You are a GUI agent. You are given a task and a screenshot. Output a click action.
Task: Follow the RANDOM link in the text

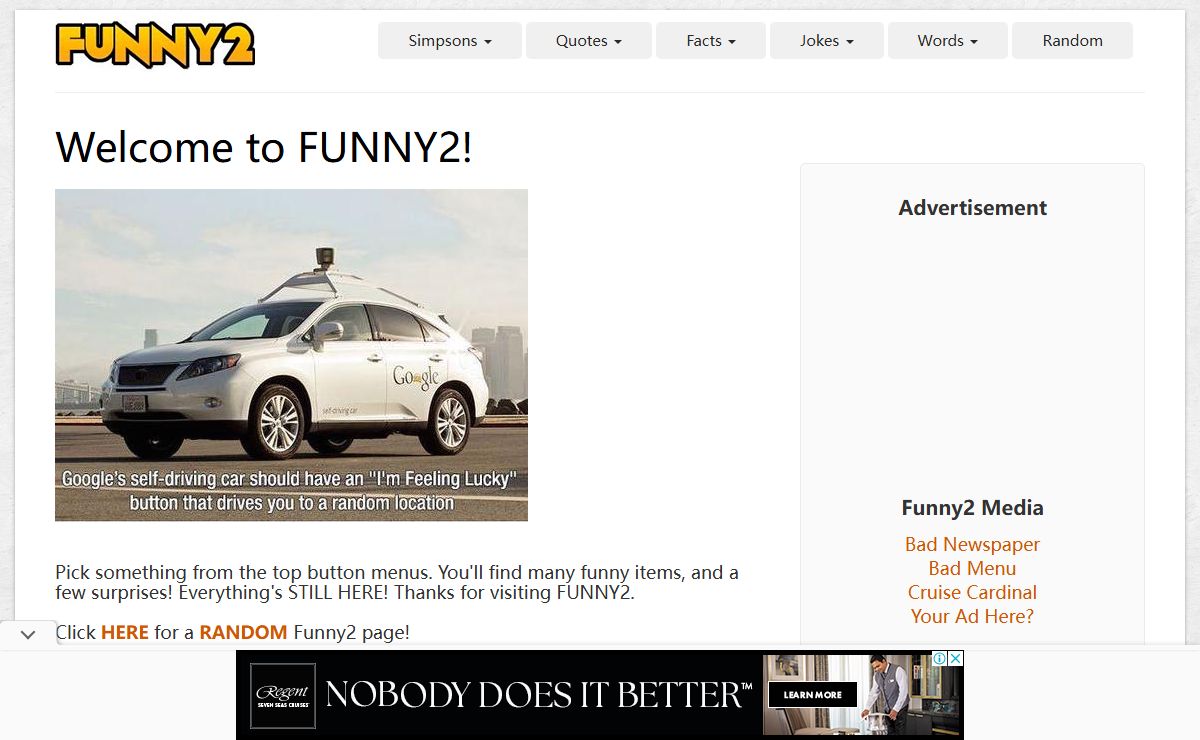coord(243,632)
